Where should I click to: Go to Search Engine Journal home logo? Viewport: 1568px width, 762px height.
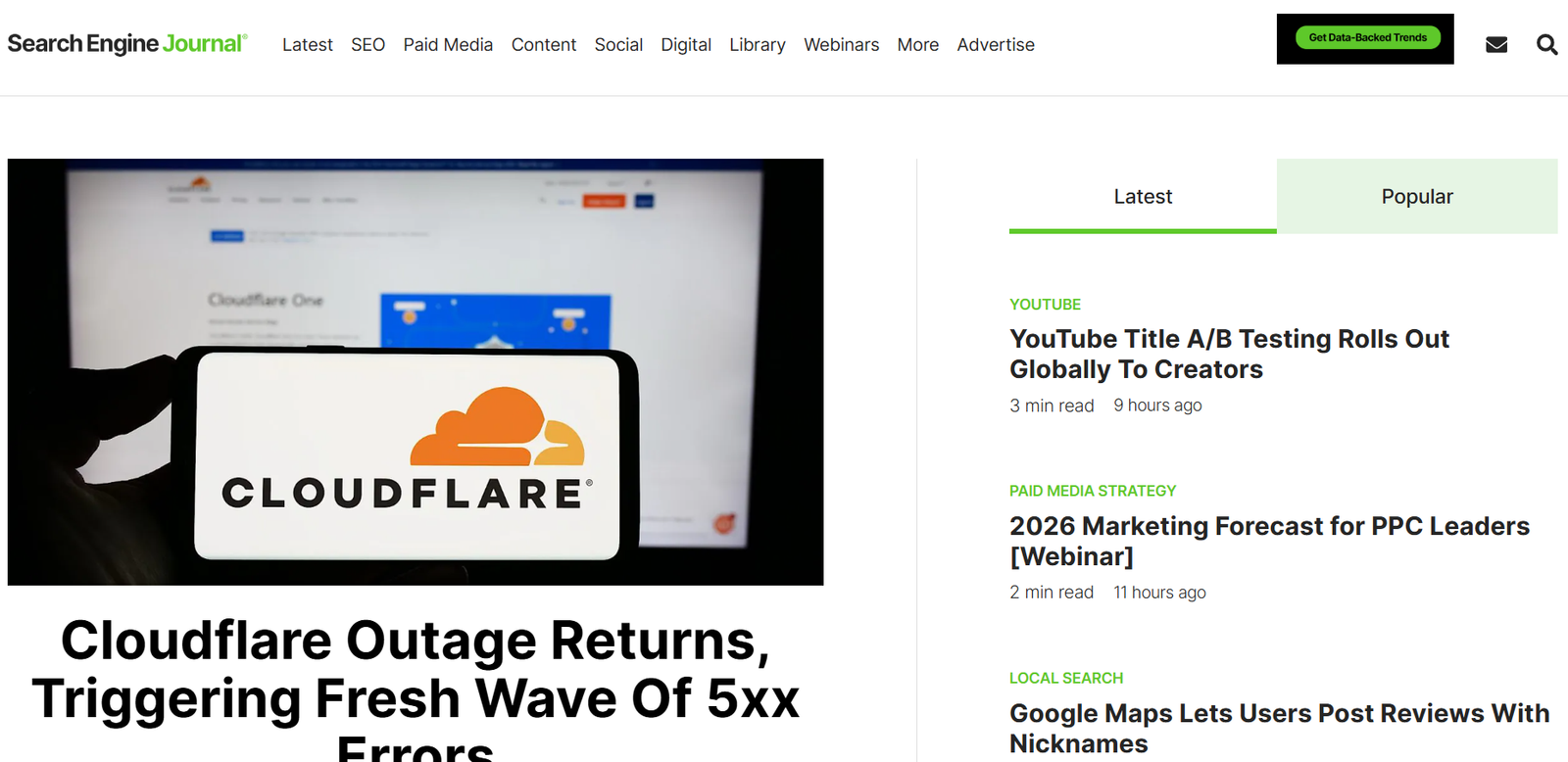(x=127, y=44)
